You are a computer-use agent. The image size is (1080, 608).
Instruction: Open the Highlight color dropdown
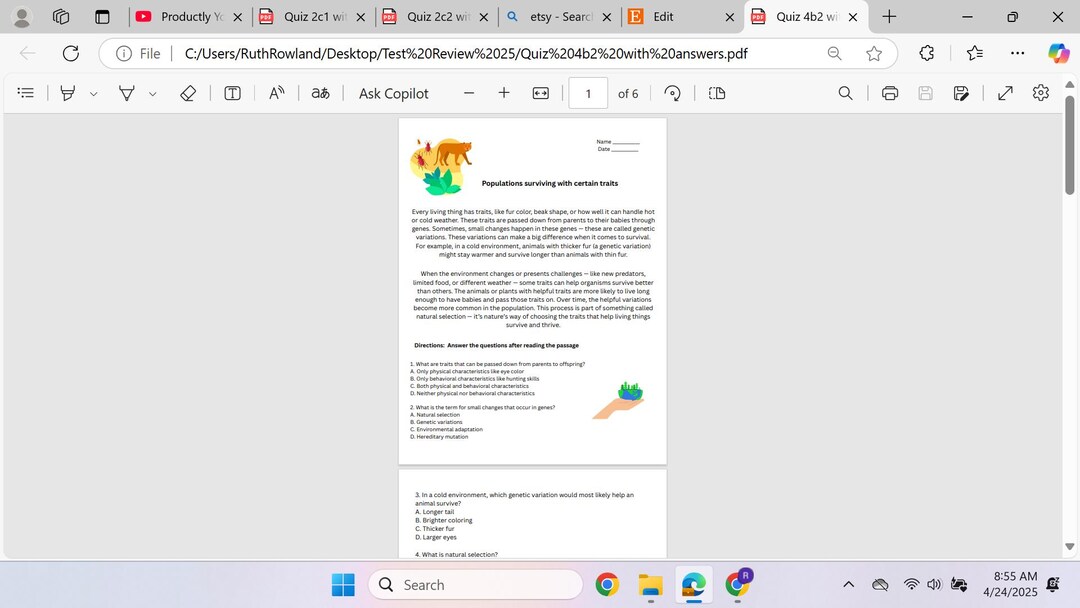[x=152, y=92]
